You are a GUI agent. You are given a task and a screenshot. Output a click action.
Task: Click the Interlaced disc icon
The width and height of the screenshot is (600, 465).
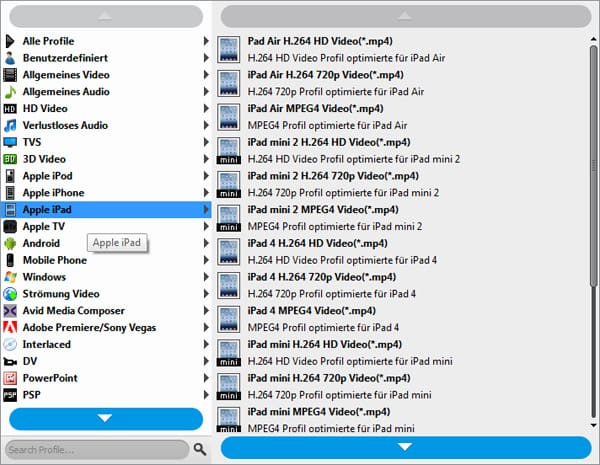click(10, 344)
